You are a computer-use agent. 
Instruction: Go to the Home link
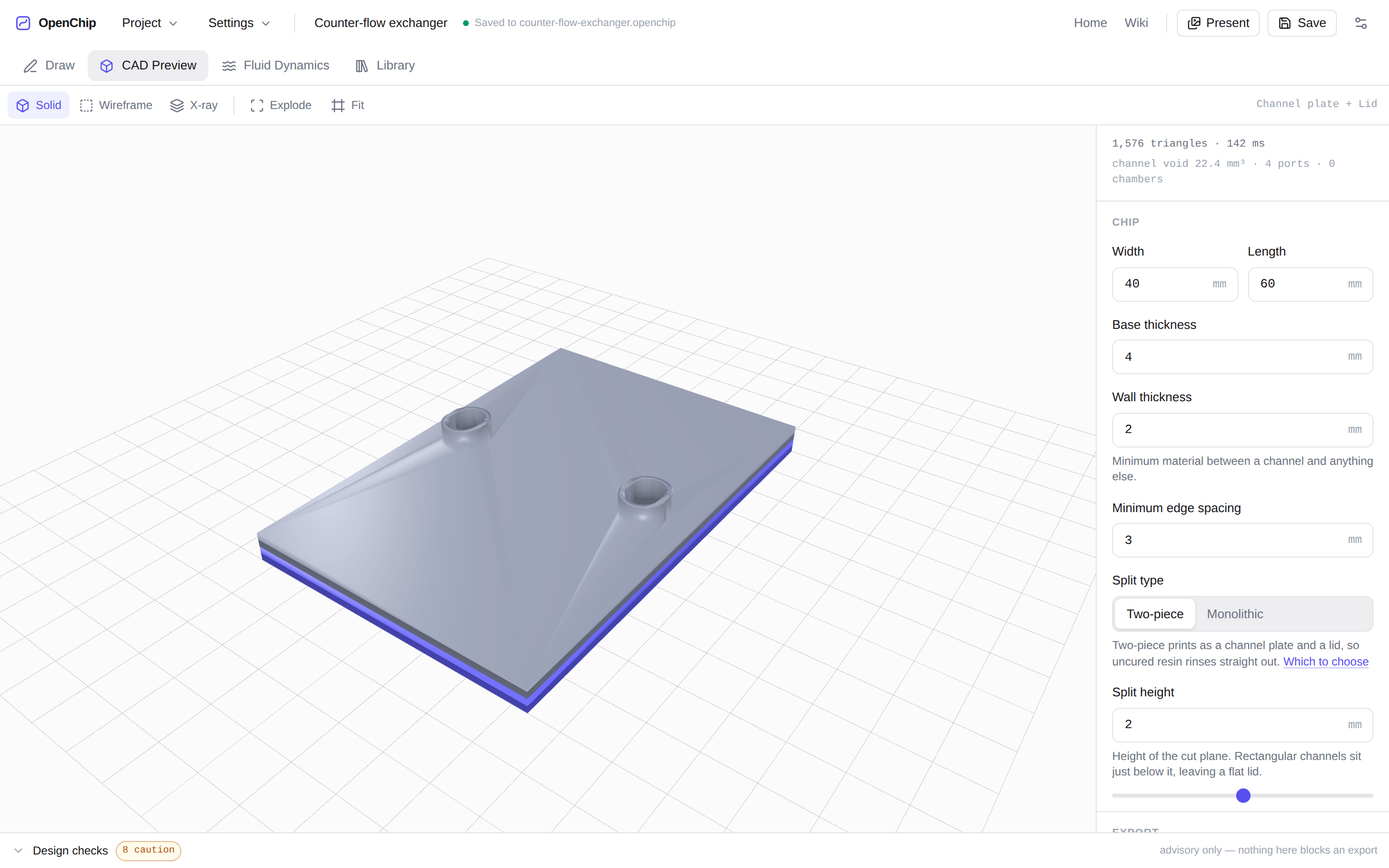[1090, 23]
